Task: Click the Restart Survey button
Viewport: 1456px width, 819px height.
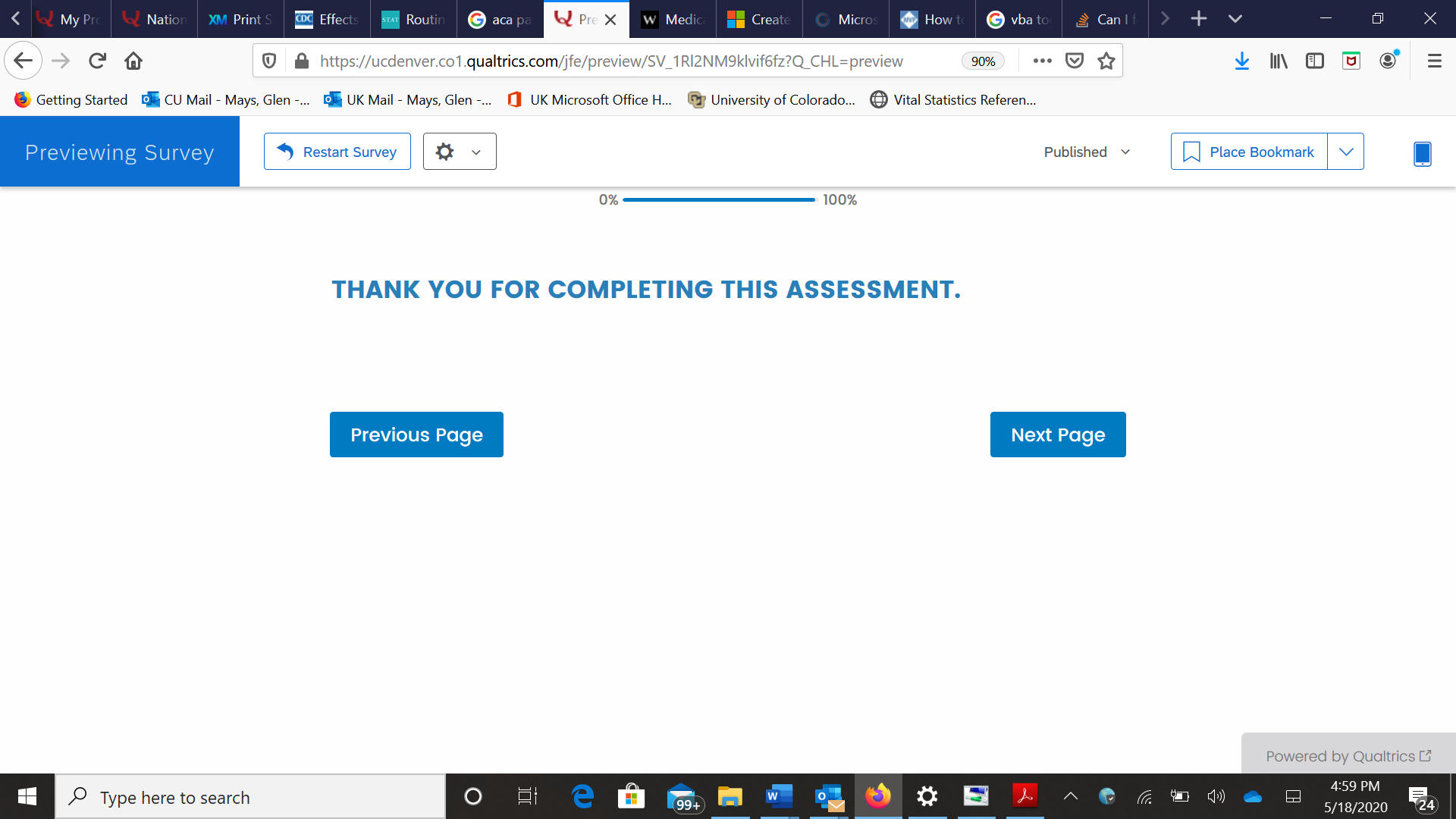Action: [337, 152]
